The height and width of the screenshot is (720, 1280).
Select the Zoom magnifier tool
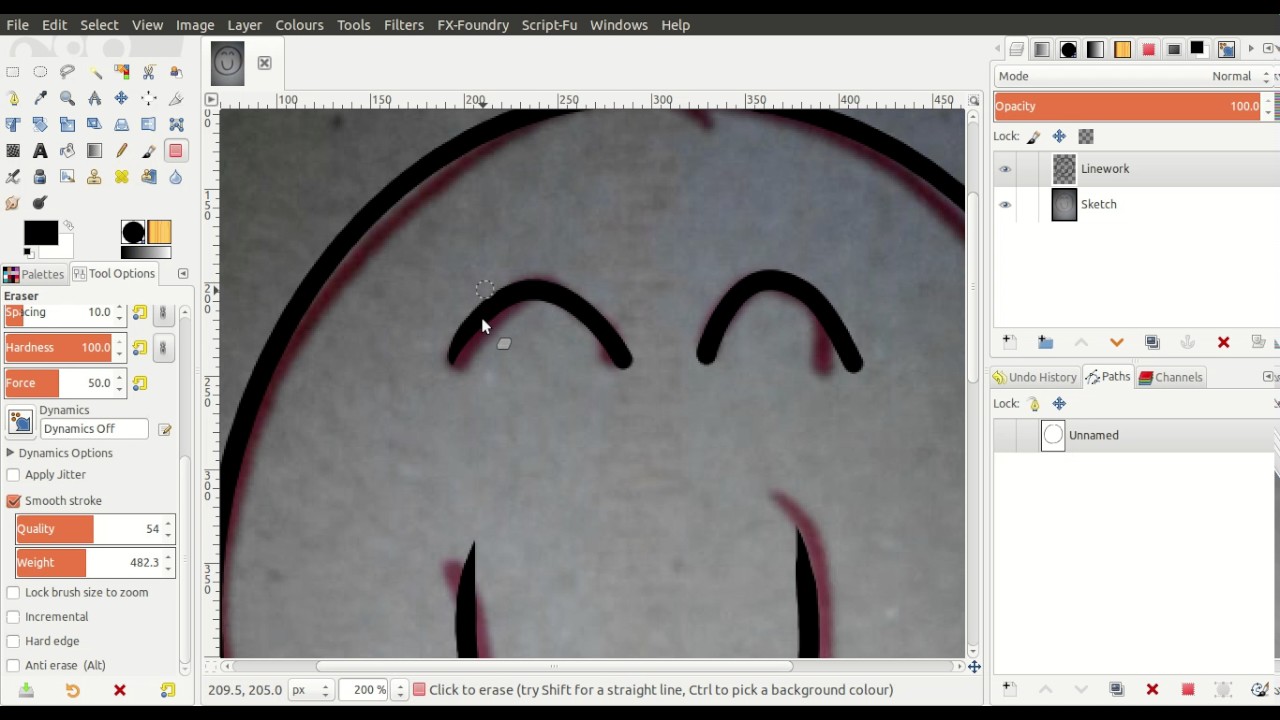coord(67,98)
